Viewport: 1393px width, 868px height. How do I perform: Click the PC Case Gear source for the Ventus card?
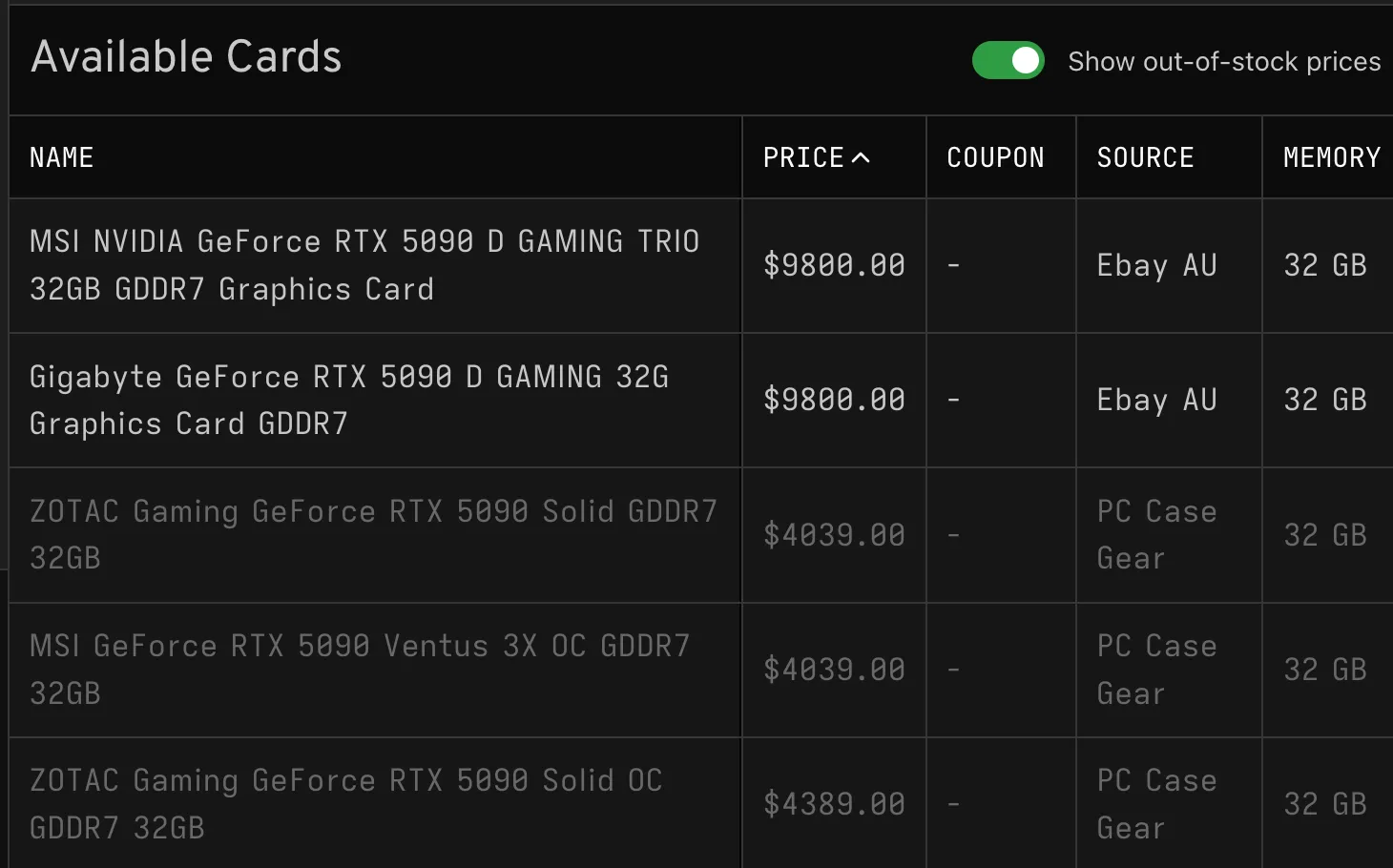(1156, 669)
